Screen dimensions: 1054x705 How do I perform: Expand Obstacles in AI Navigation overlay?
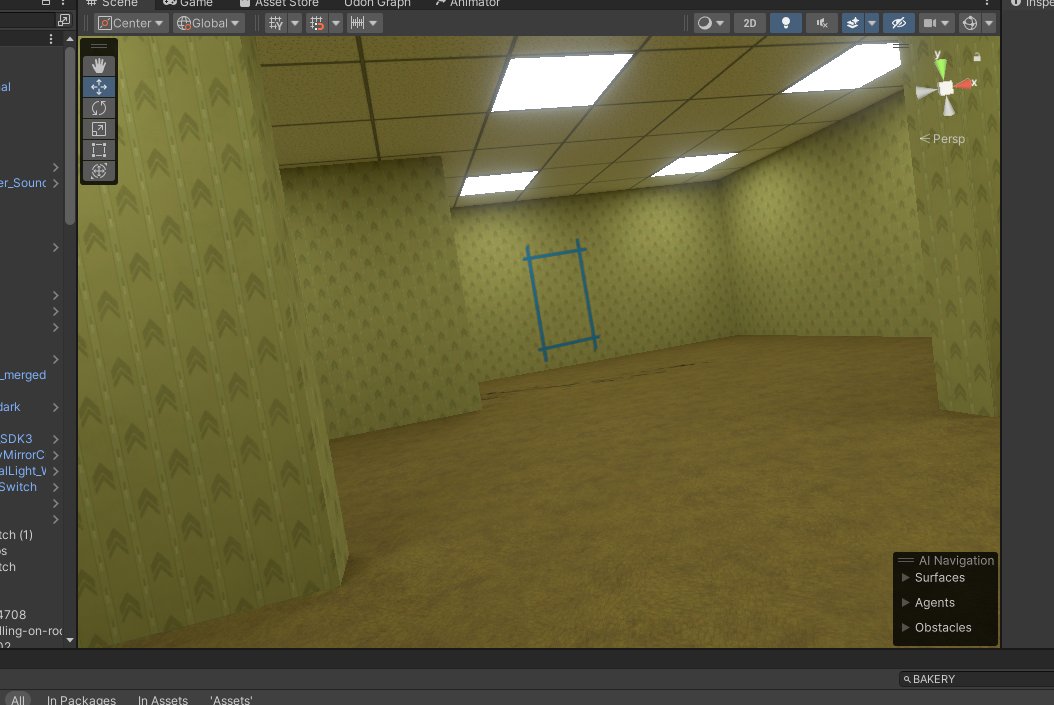point(905,627)
